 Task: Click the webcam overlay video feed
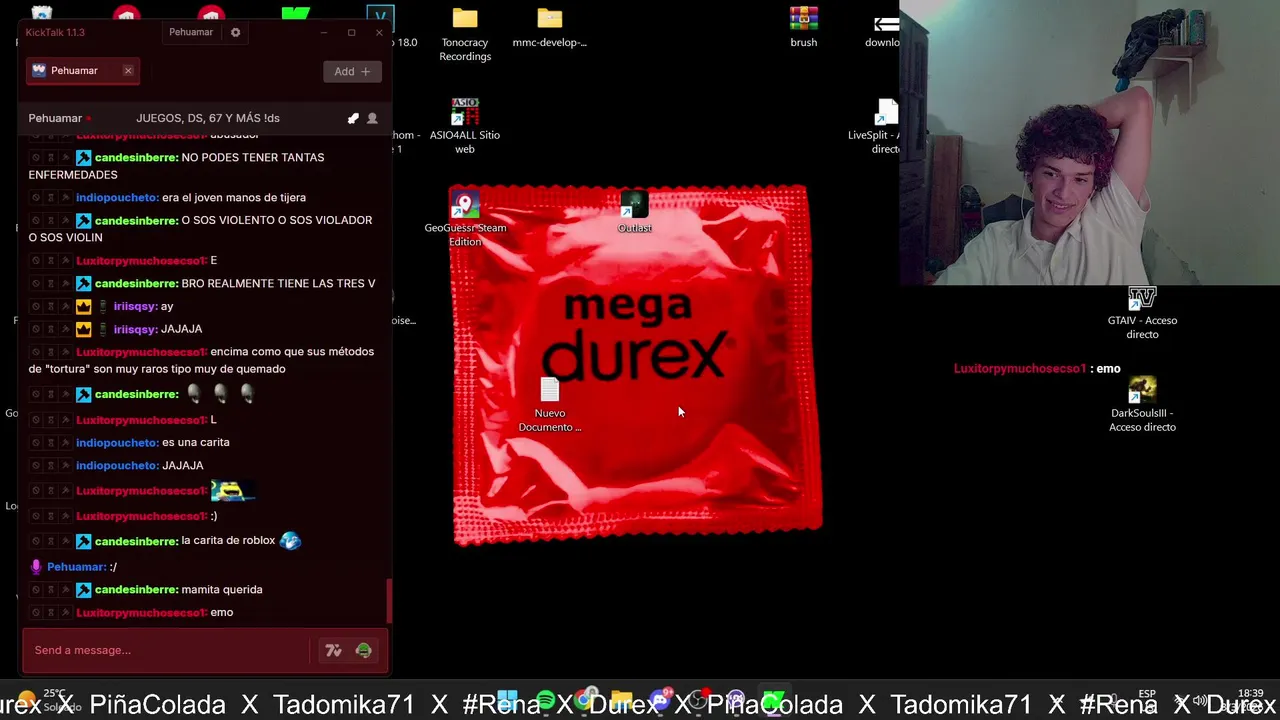pyautogui.click(x=1089, y=143)
